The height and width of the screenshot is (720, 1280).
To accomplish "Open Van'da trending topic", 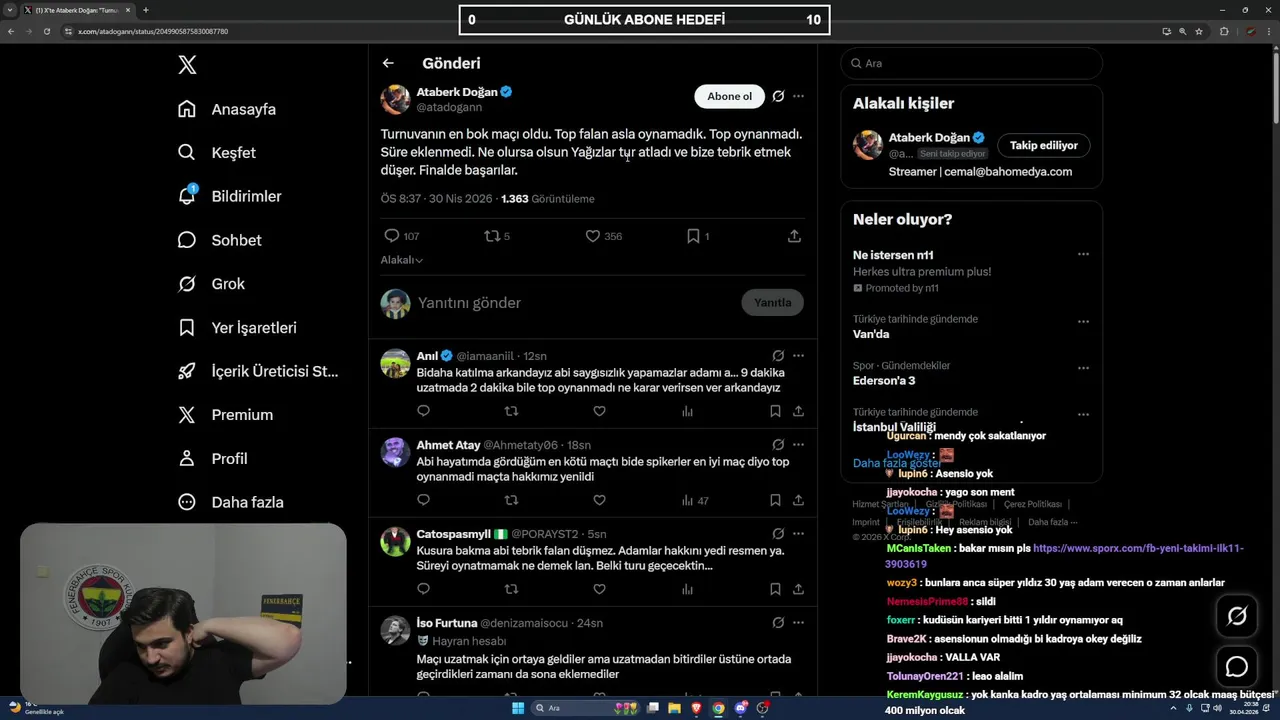I will pyautogui.click(x=871, y=334).
